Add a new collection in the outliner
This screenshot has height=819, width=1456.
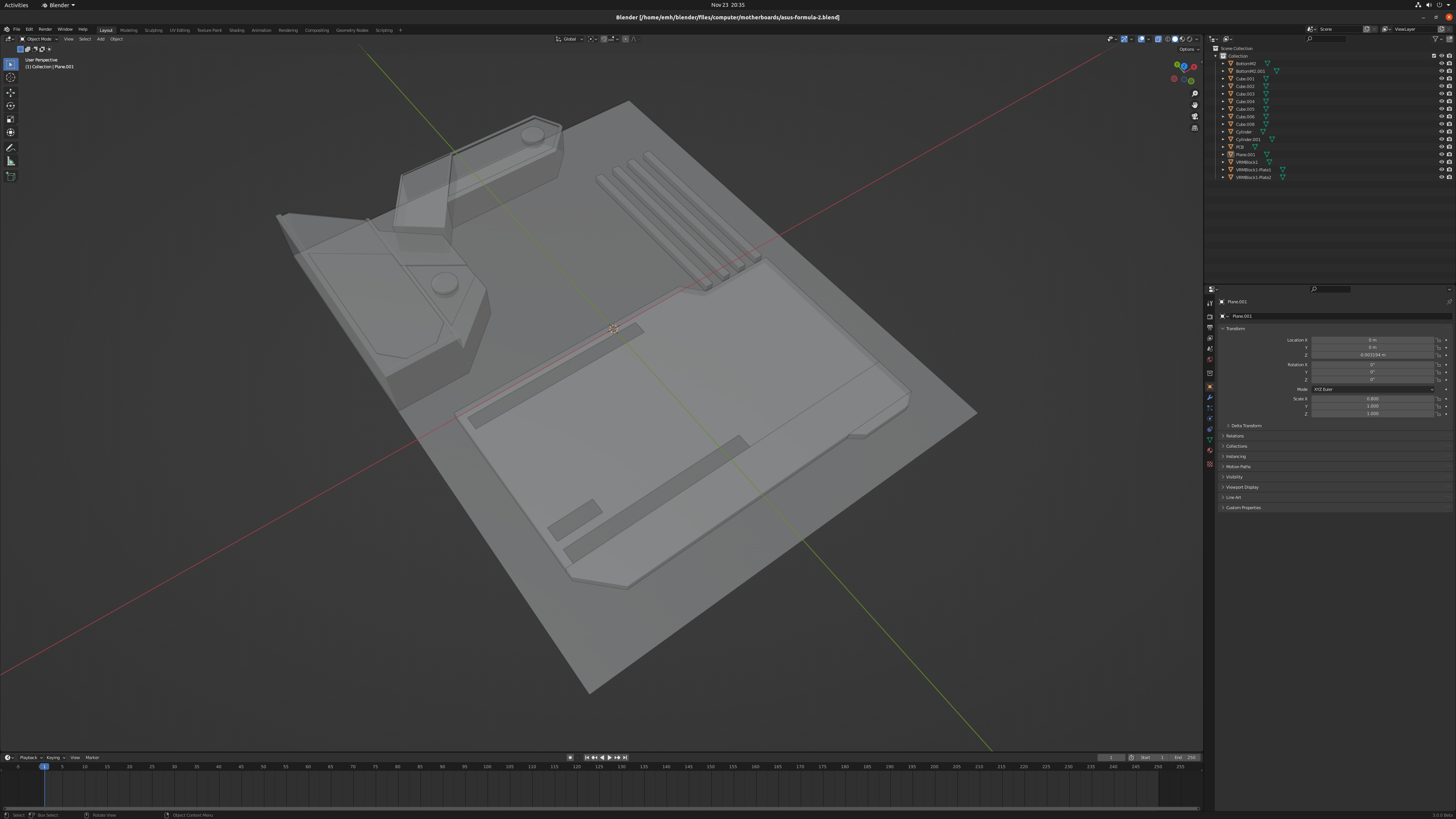click(x=1449, y=39)
